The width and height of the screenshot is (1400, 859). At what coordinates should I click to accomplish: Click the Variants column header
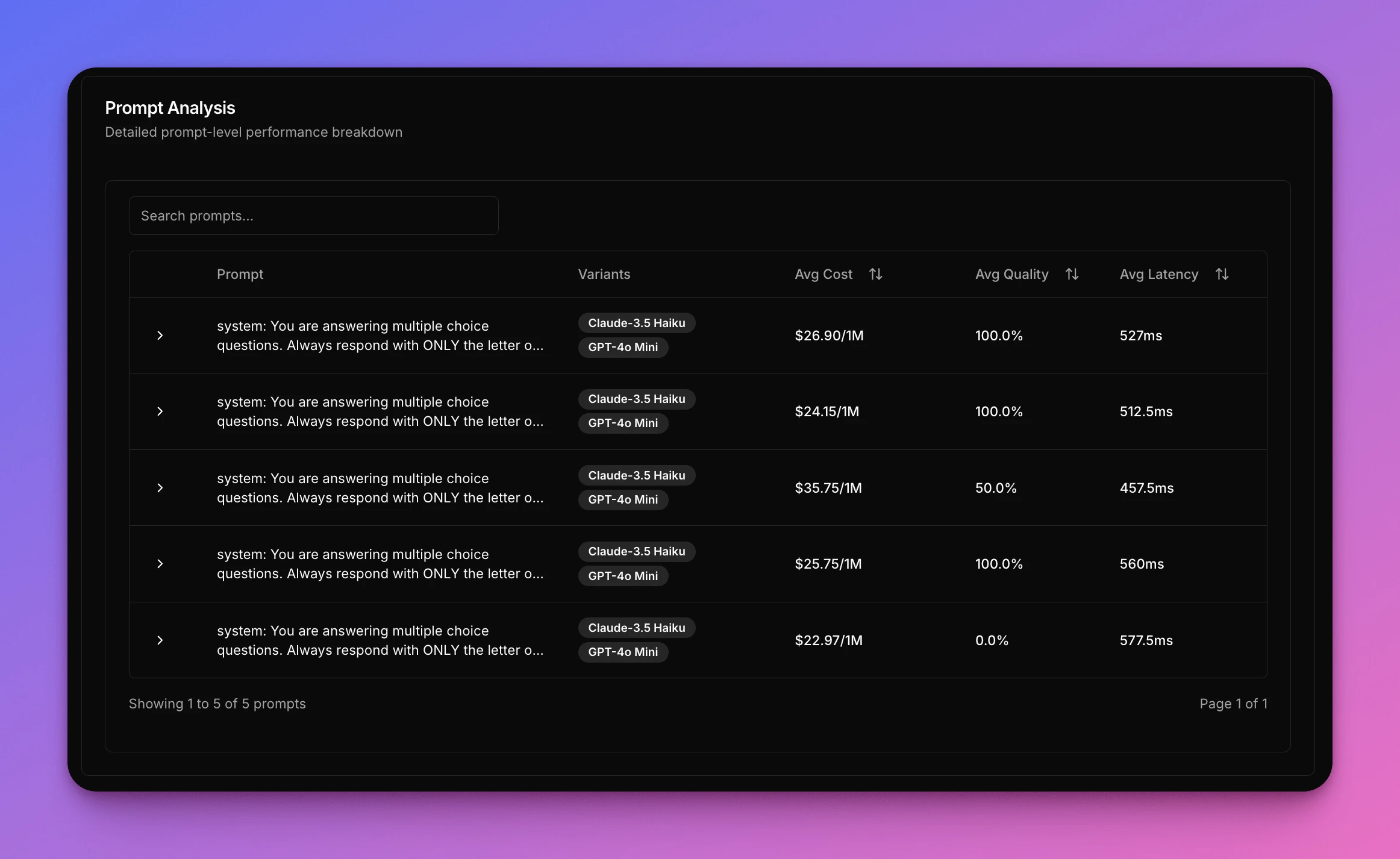(604, 274)
